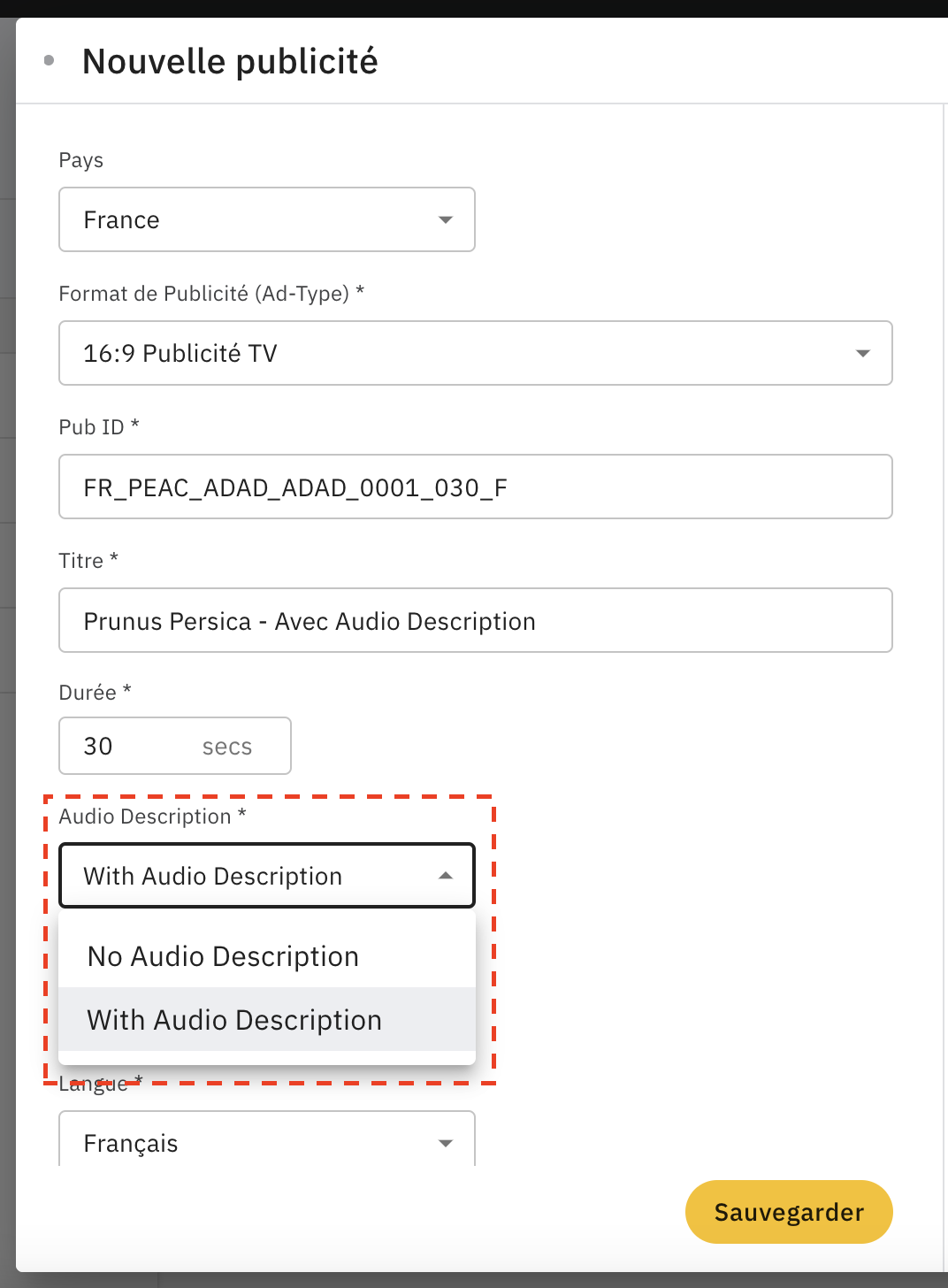The height and width of the screenshot is (1288, 948).
Task: Click the secs label in the duration field
Action: pos(228,746)
